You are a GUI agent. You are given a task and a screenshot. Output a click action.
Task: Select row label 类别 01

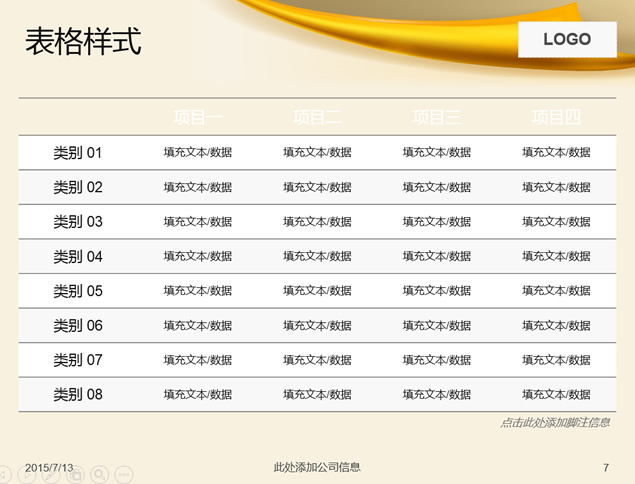[x=78, y=153]
